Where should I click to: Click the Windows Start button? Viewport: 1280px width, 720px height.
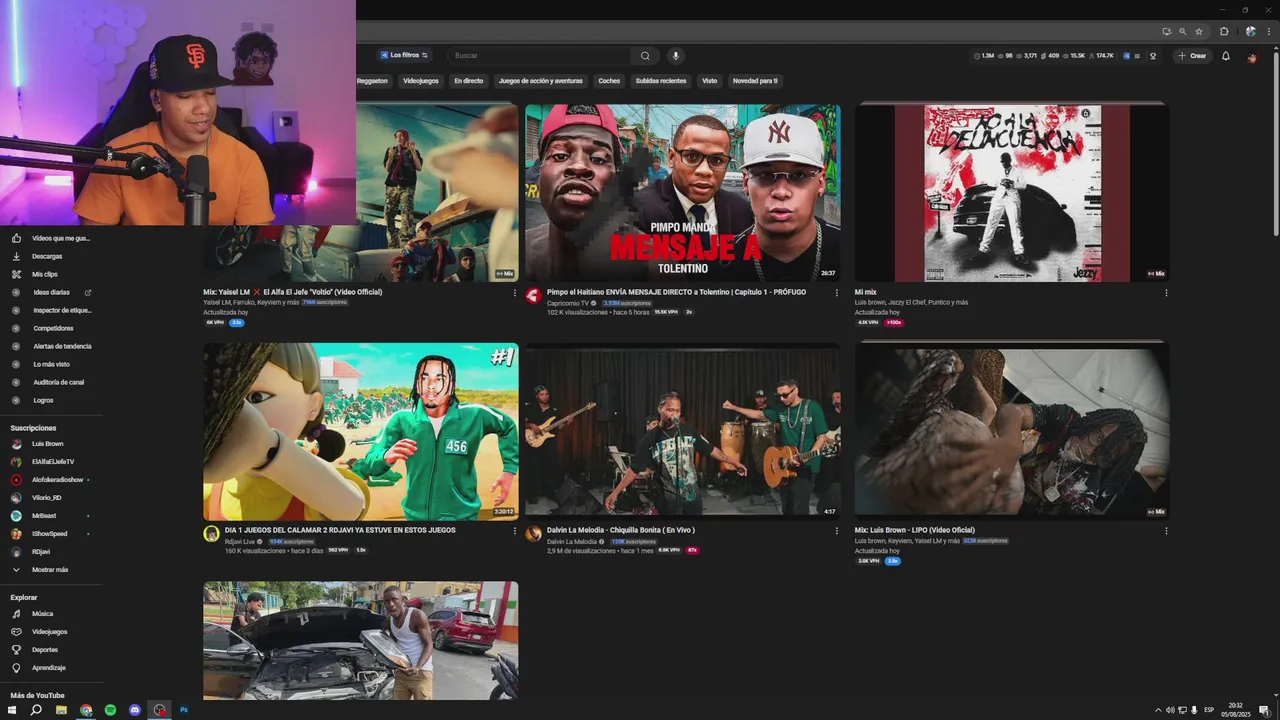[13, 710]
